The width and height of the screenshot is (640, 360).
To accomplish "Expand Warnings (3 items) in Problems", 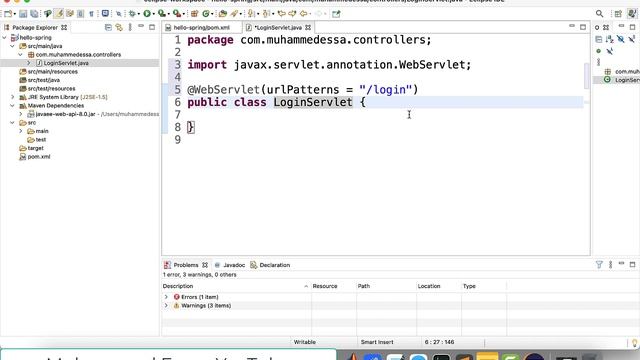I will 166,305.
